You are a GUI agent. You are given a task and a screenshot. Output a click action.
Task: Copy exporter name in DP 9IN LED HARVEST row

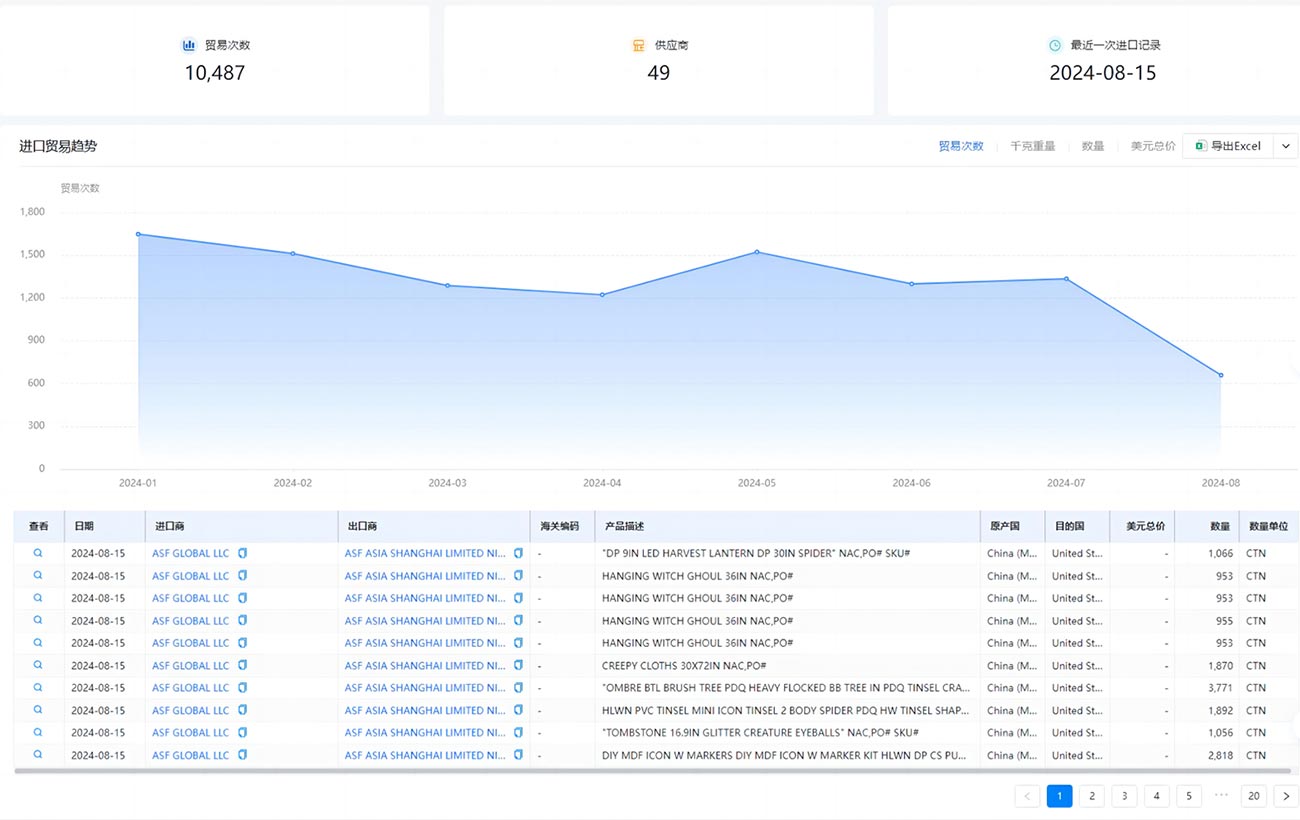point(518,552)
